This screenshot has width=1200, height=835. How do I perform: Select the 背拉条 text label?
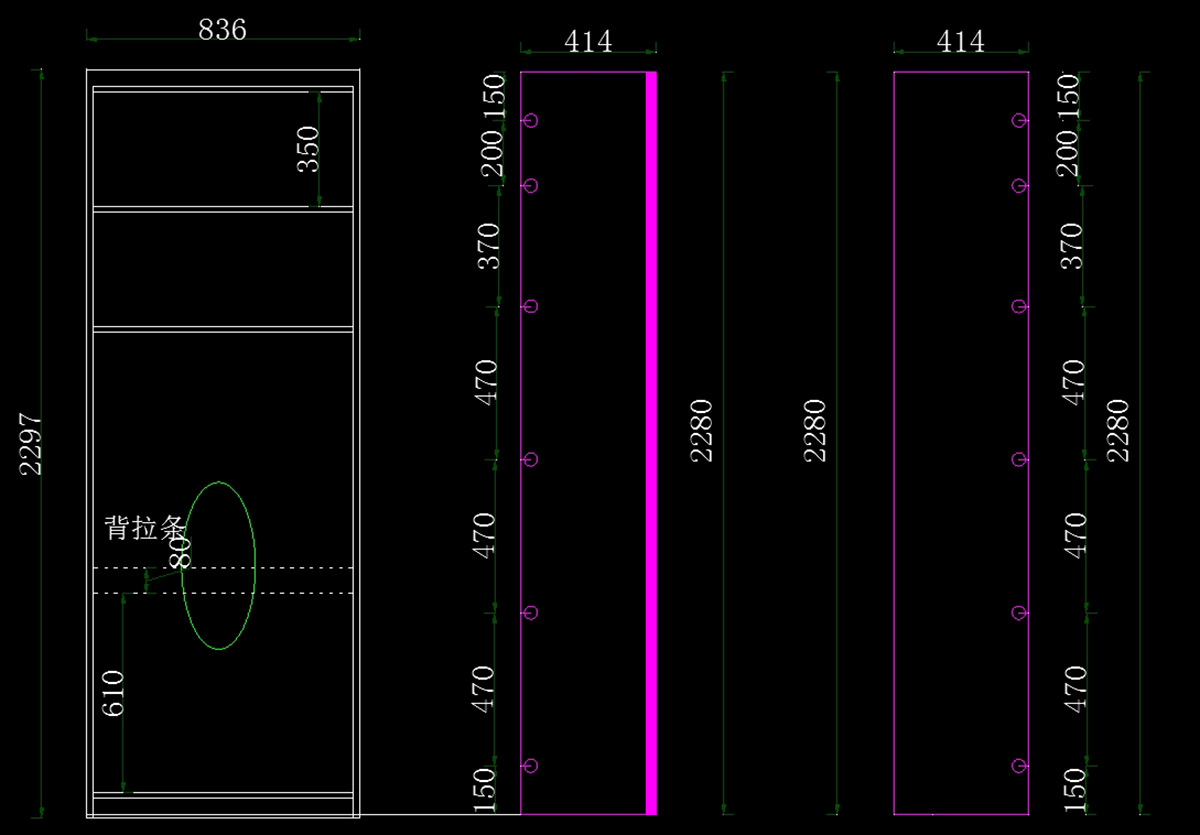[x=143, y=528]
